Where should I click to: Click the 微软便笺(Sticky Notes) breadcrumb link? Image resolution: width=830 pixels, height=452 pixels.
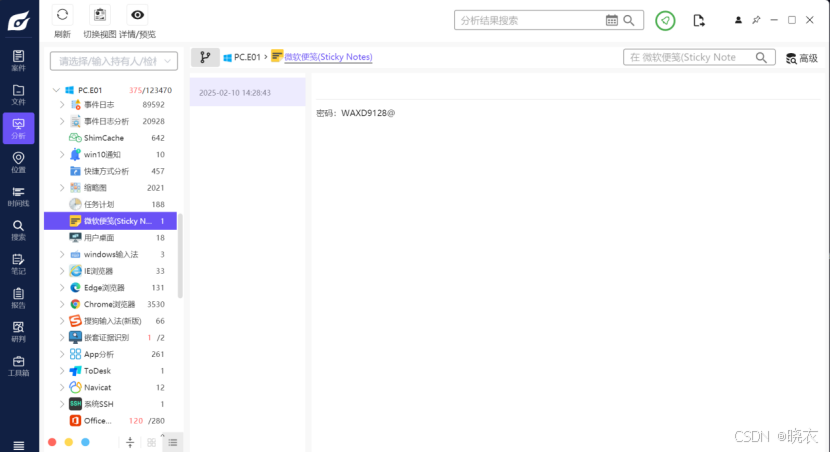(x=328, y=57)
